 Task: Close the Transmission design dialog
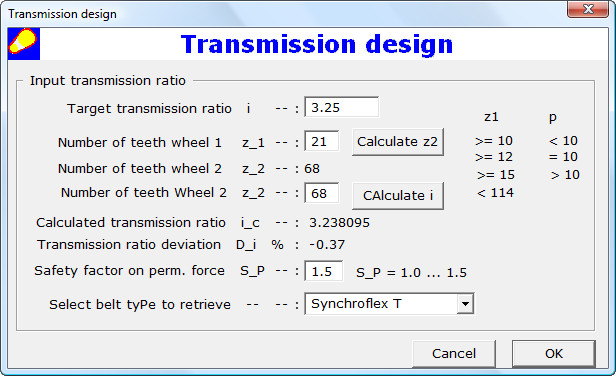click(588, 9)
